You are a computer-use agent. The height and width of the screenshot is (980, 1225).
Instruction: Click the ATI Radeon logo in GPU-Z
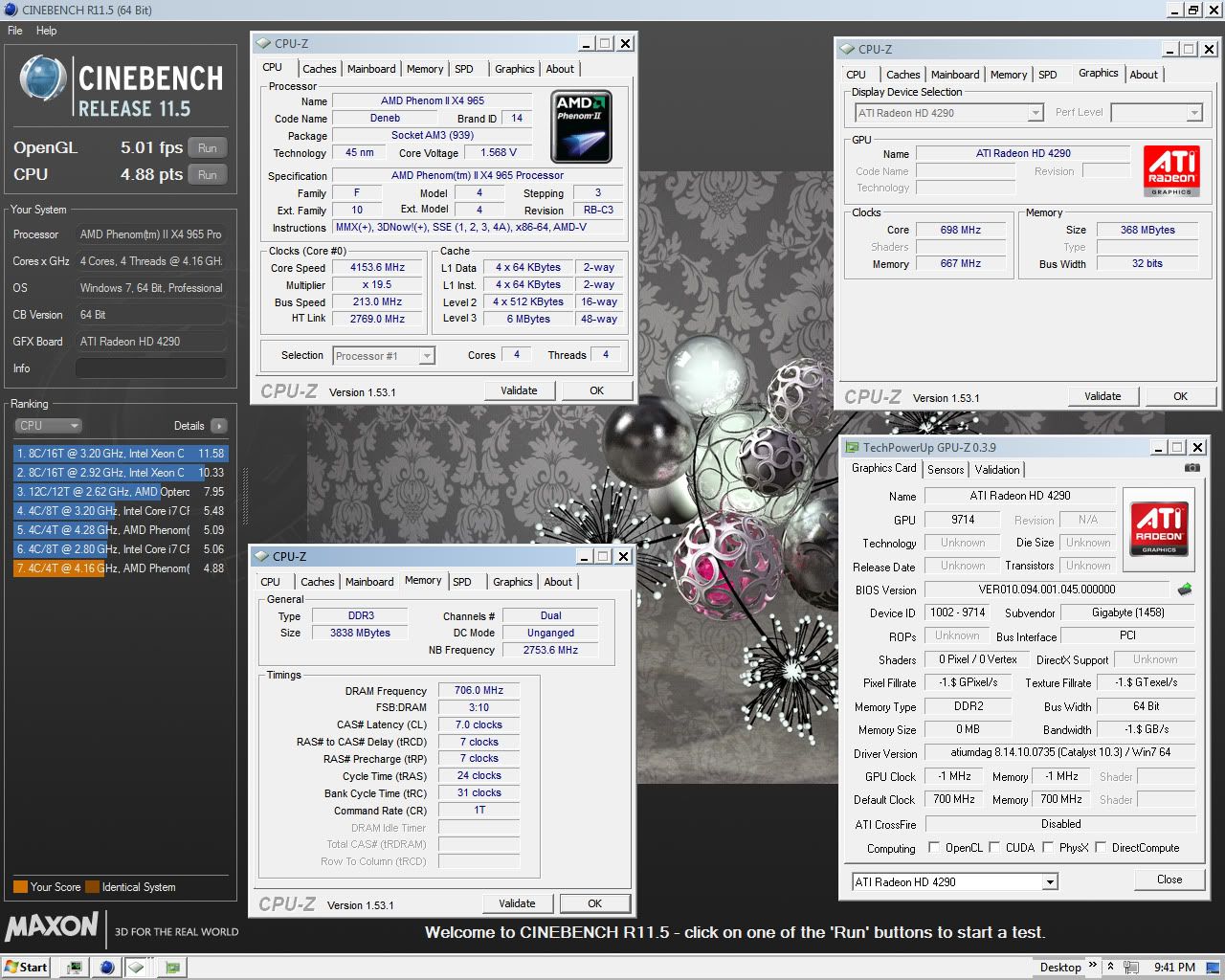click(x=1159, y=528)
